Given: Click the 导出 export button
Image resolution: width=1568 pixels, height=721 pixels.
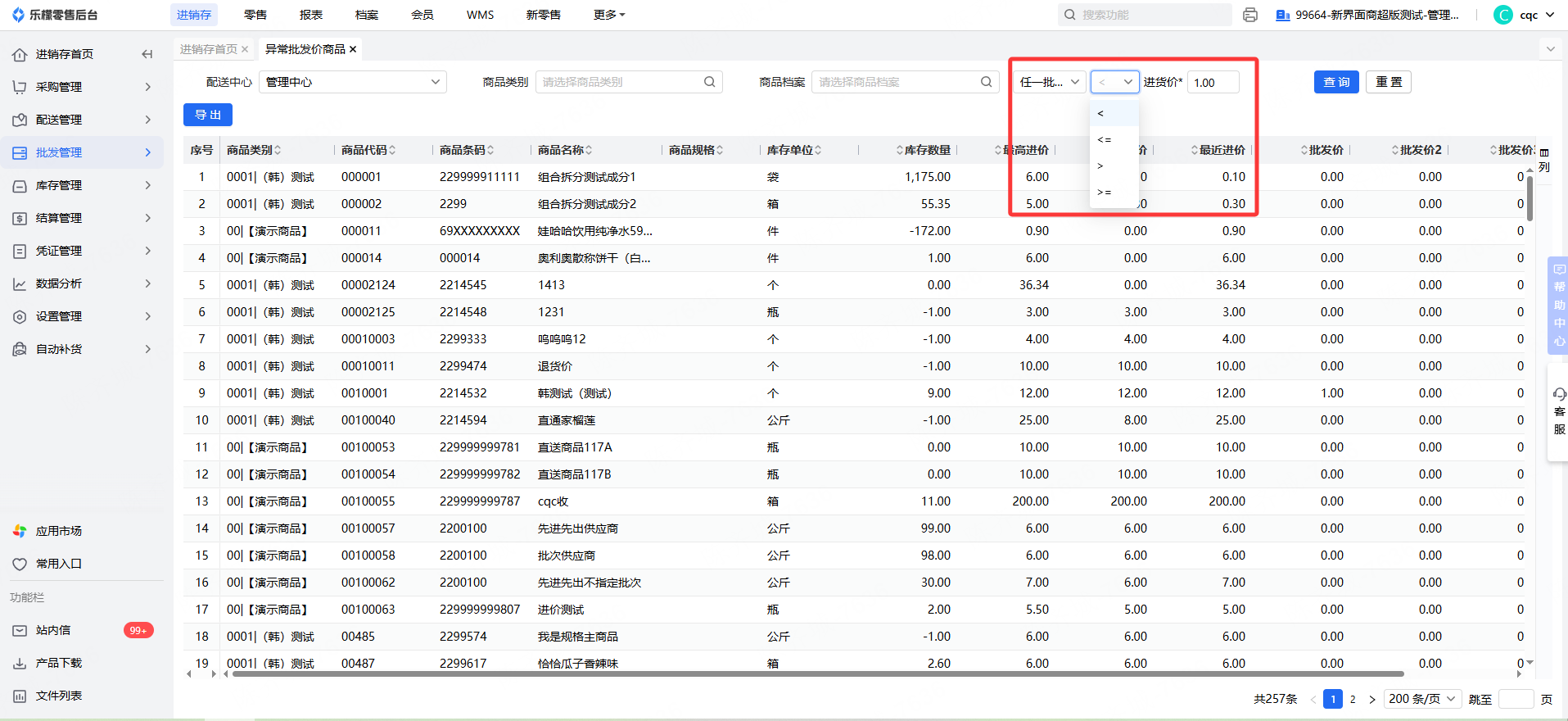Looking at the screenshot, I should tap(208, 115).
